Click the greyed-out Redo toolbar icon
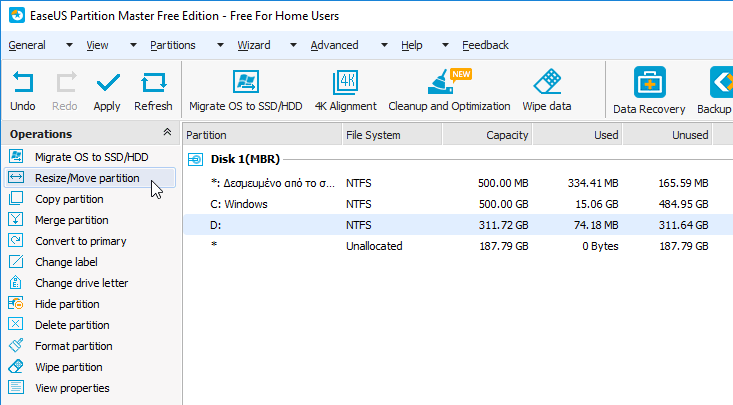733x405 pixels. 65,83
